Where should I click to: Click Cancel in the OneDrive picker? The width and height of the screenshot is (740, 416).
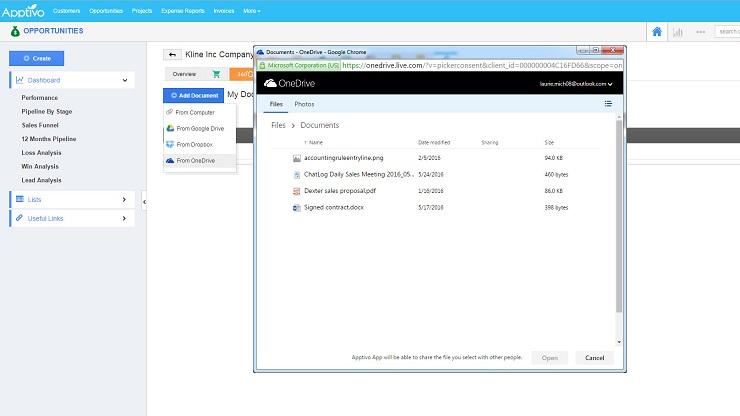tap(594, 358)
